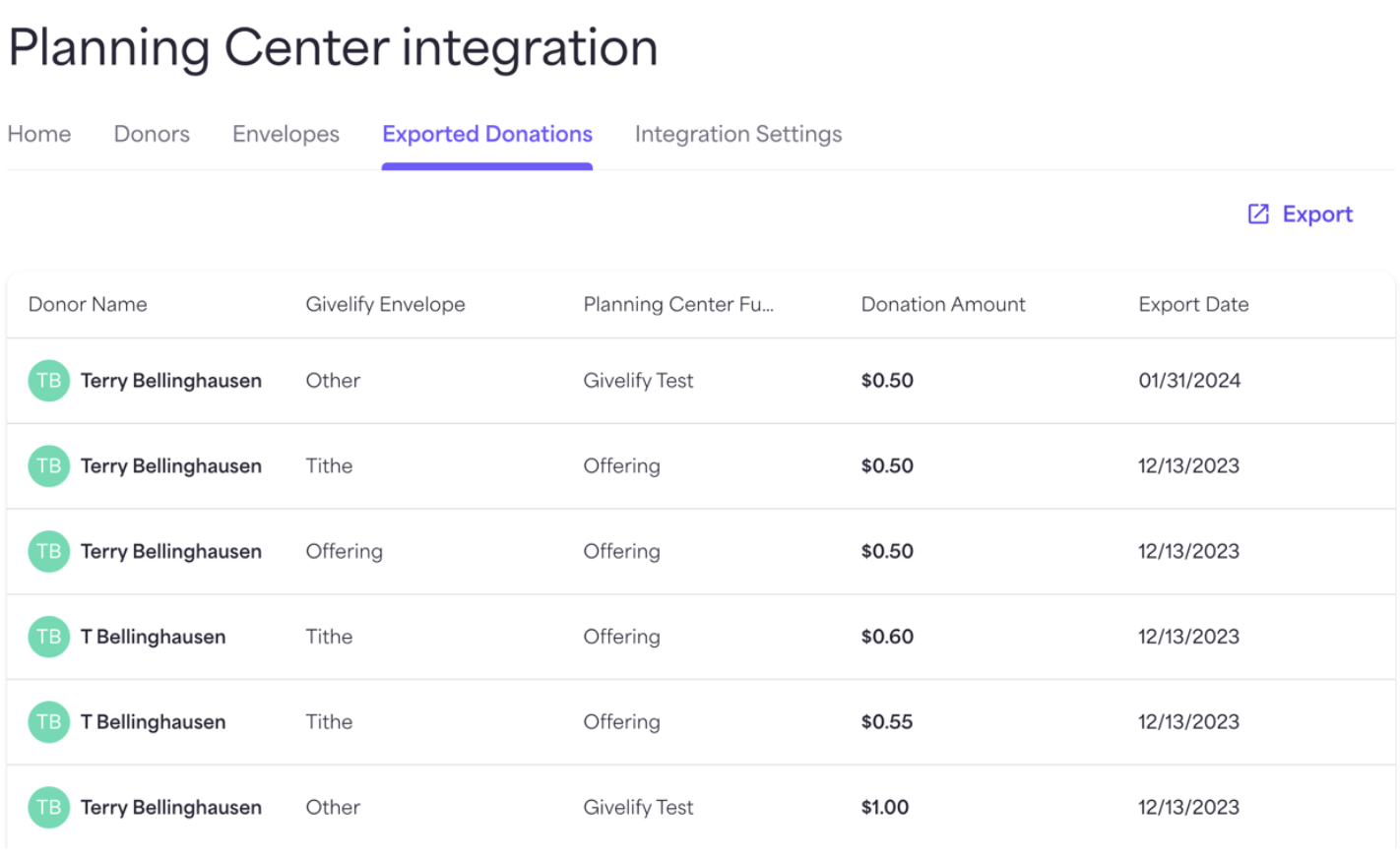1400x860 pixels.
Task: Click the $0.50 amount in the Tithe row
Action: pyautogui.click(x=887, y=466)
